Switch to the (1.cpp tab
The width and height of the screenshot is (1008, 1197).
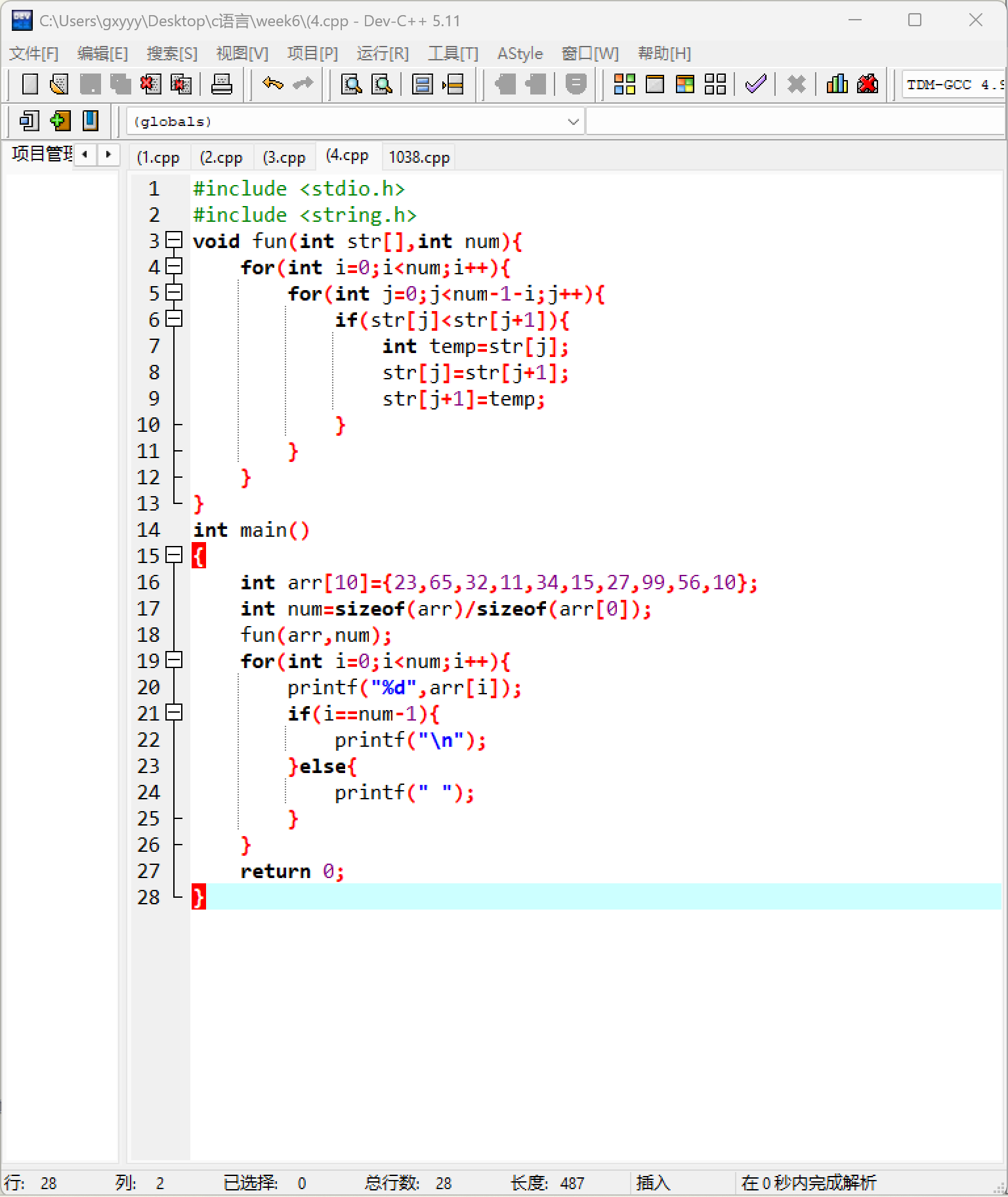pyautogui.click(x=157, y=157)
